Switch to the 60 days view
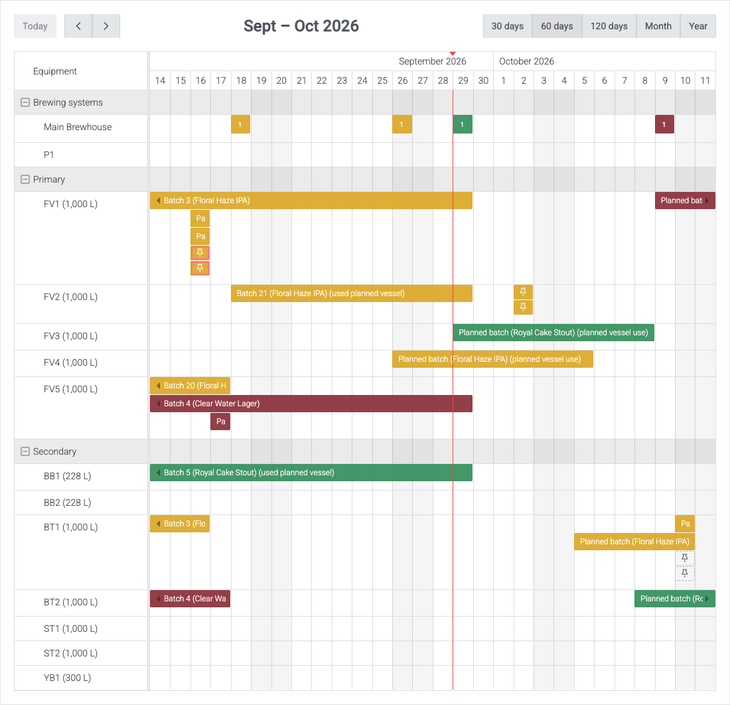730x705 pixels. point(557,26)
